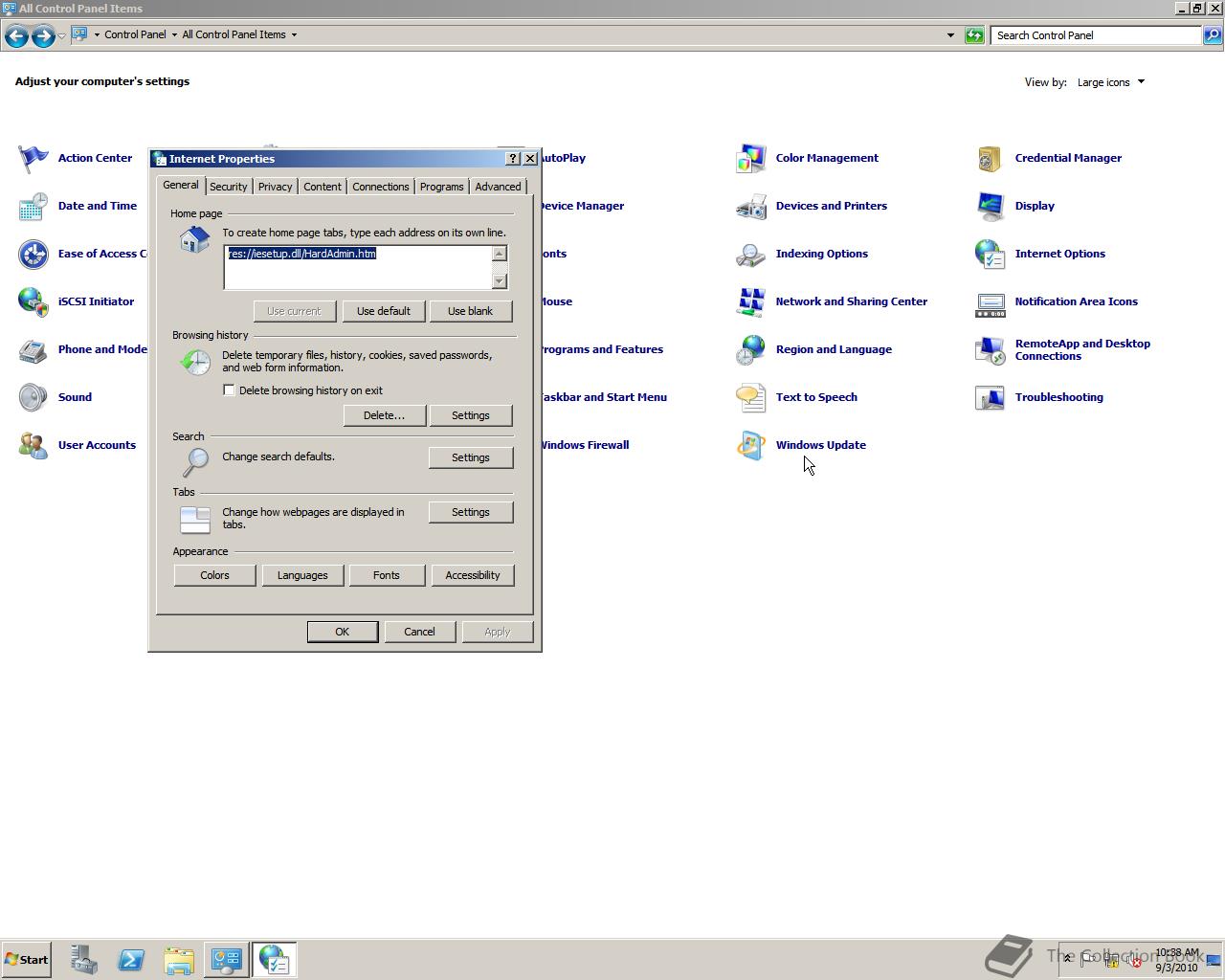
Task: Click the Colors appearance button
Action: click(214, 575)
